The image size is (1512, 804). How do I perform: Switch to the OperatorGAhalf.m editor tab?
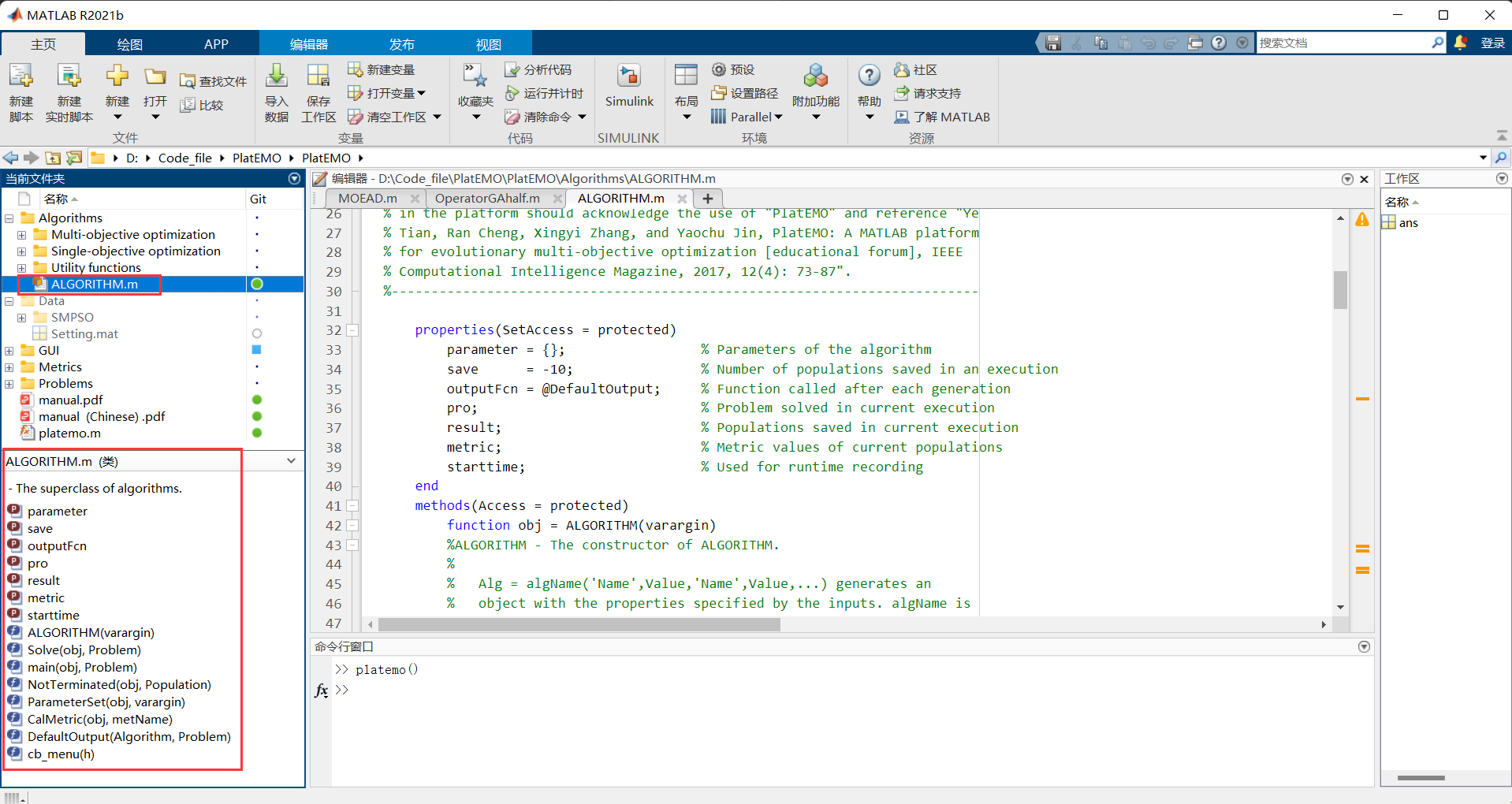point(487,198)
